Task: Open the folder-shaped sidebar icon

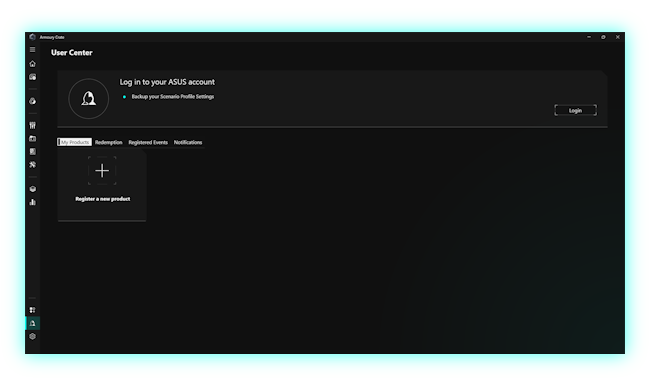Action: pos(32,138)
